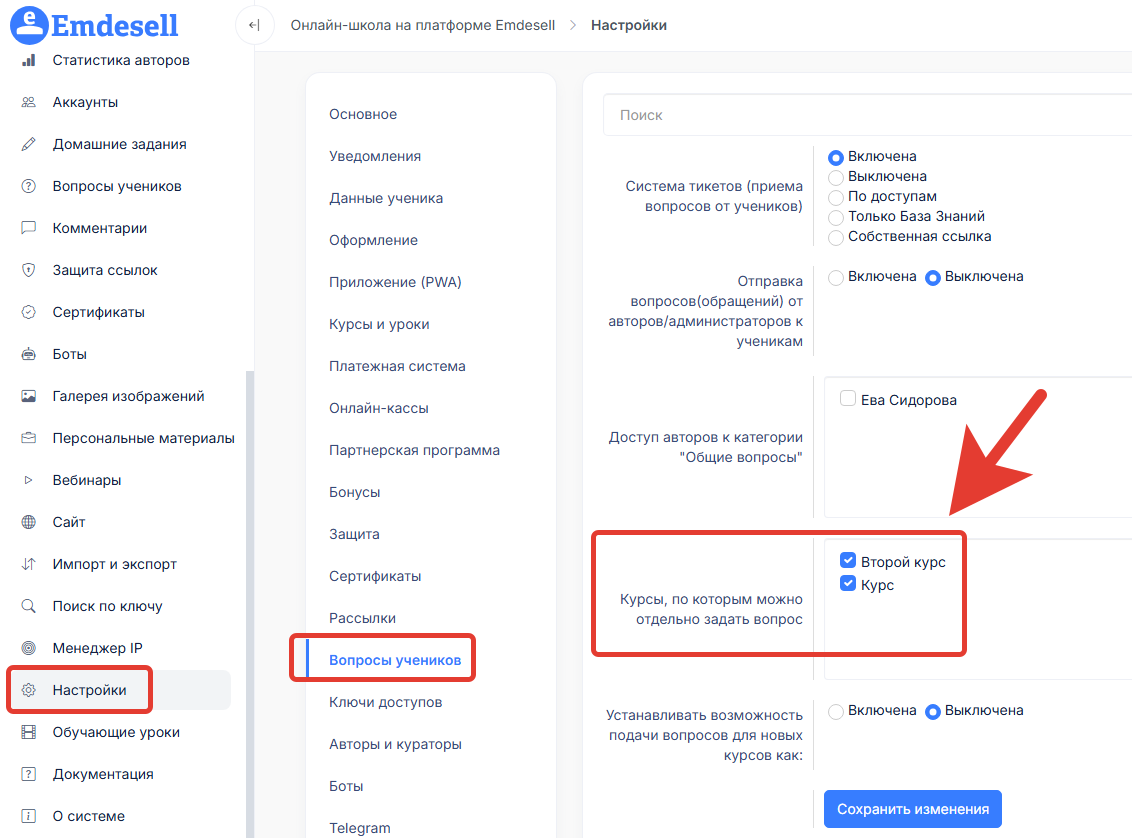The image size is (1132, 838).
Task: Click the globe icon for Сайт
Action: (29, 522)
